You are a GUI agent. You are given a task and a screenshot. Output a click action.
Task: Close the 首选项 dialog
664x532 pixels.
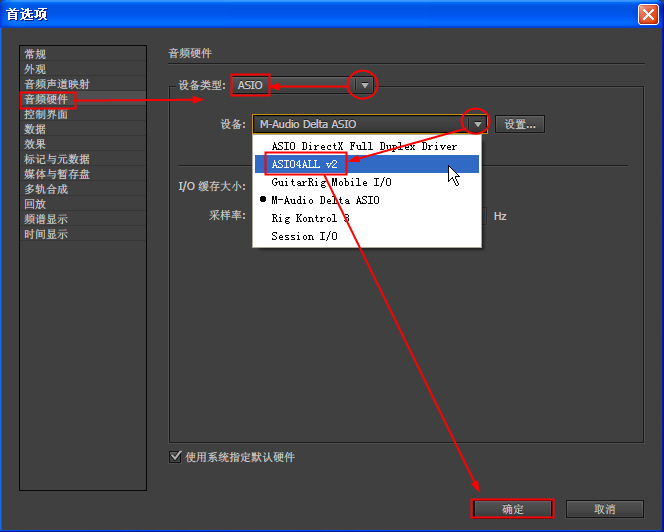(648, 14)
